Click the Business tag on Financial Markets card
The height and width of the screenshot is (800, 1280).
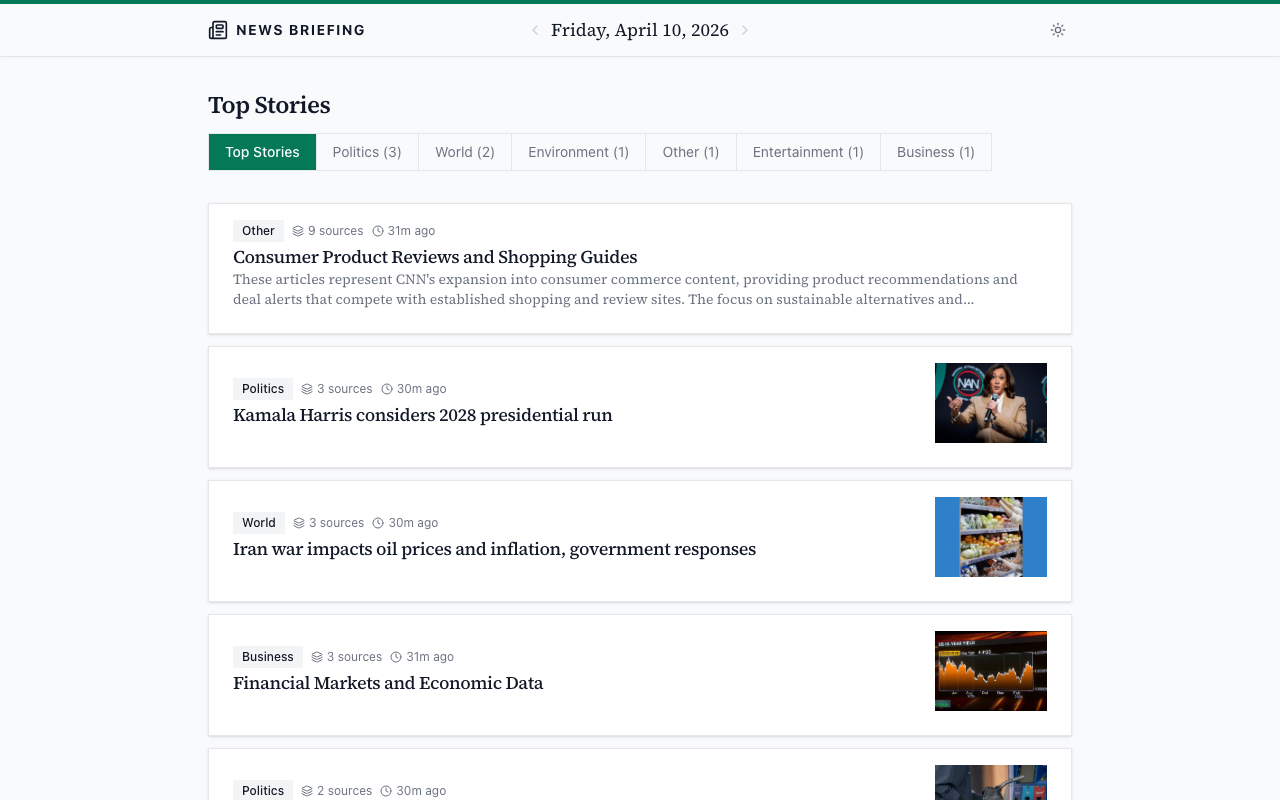pos(268,657)
